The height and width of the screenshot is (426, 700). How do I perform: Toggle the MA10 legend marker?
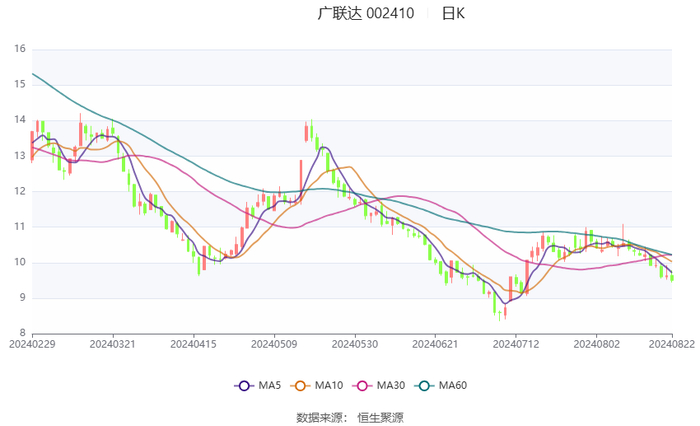[x=300, y=386]
